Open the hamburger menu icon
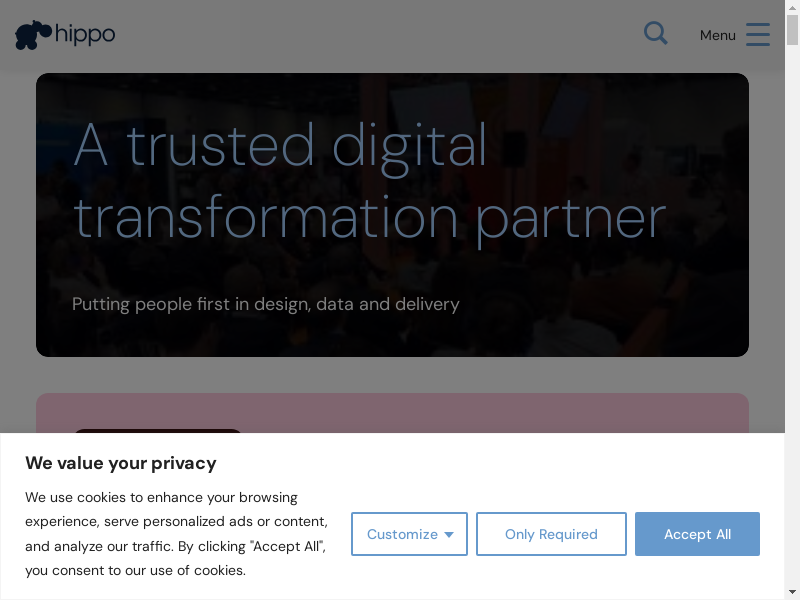The image size is (800, 600). (x=758, y=35)
